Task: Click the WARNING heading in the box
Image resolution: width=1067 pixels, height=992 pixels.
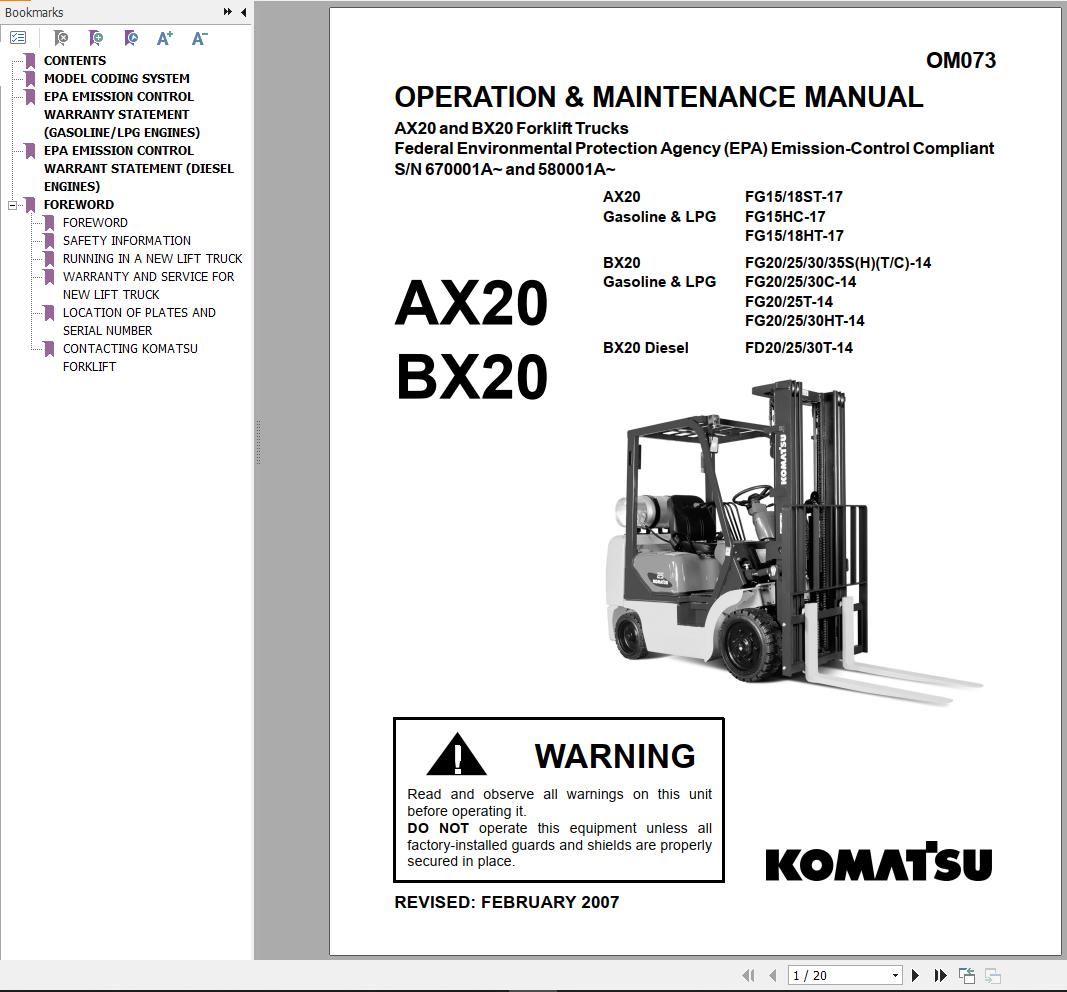Action: coord(615,756)
